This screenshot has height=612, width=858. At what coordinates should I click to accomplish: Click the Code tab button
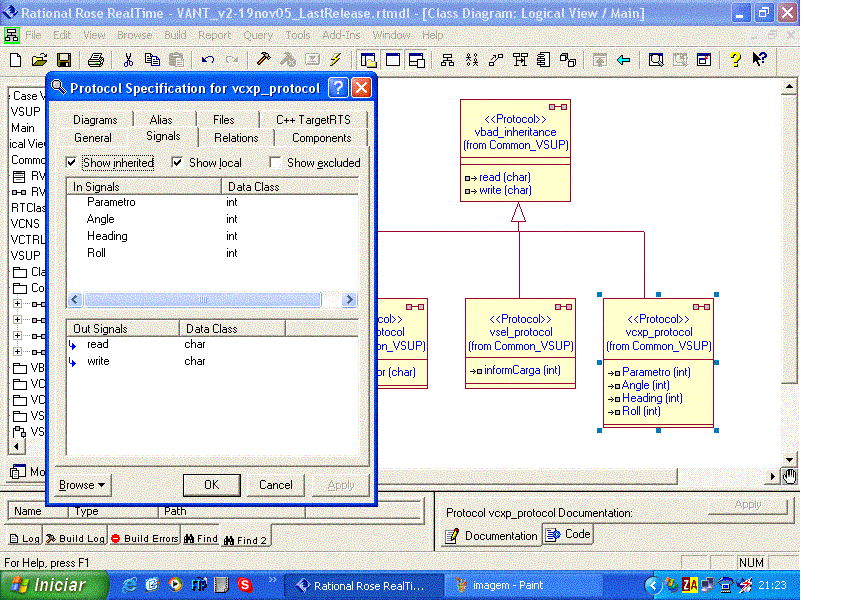(568, 534)
